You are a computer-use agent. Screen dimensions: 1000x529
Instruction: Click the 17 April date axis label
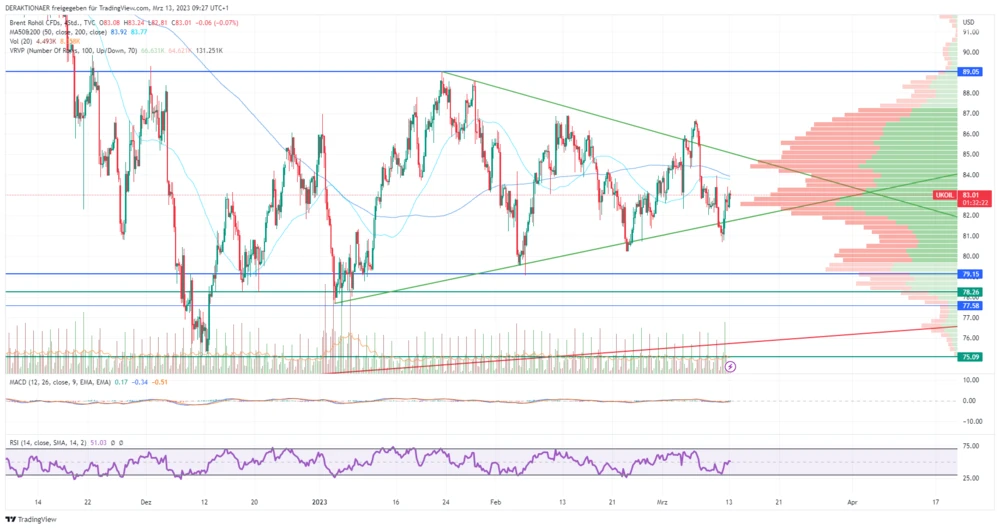point(936,502)
